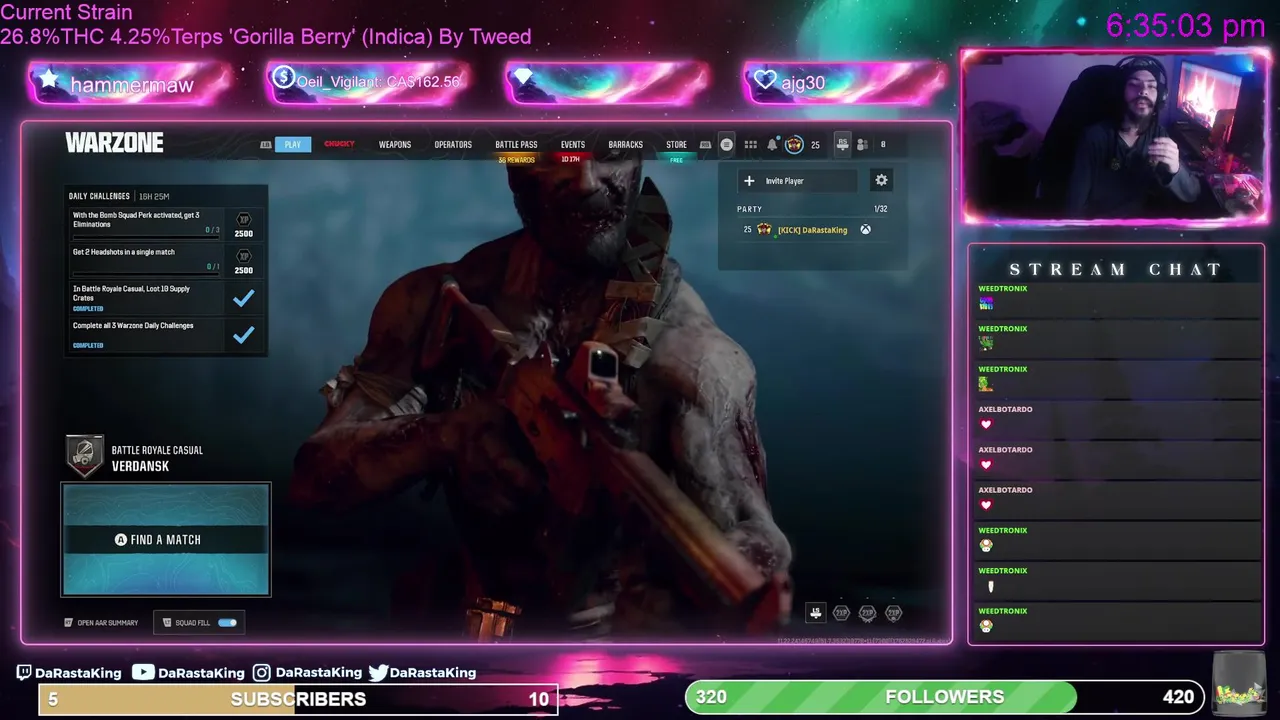Toggle the Squad Fill switch
The height and width of the screenshot is (720, 1280).
[x=227, y=623]
